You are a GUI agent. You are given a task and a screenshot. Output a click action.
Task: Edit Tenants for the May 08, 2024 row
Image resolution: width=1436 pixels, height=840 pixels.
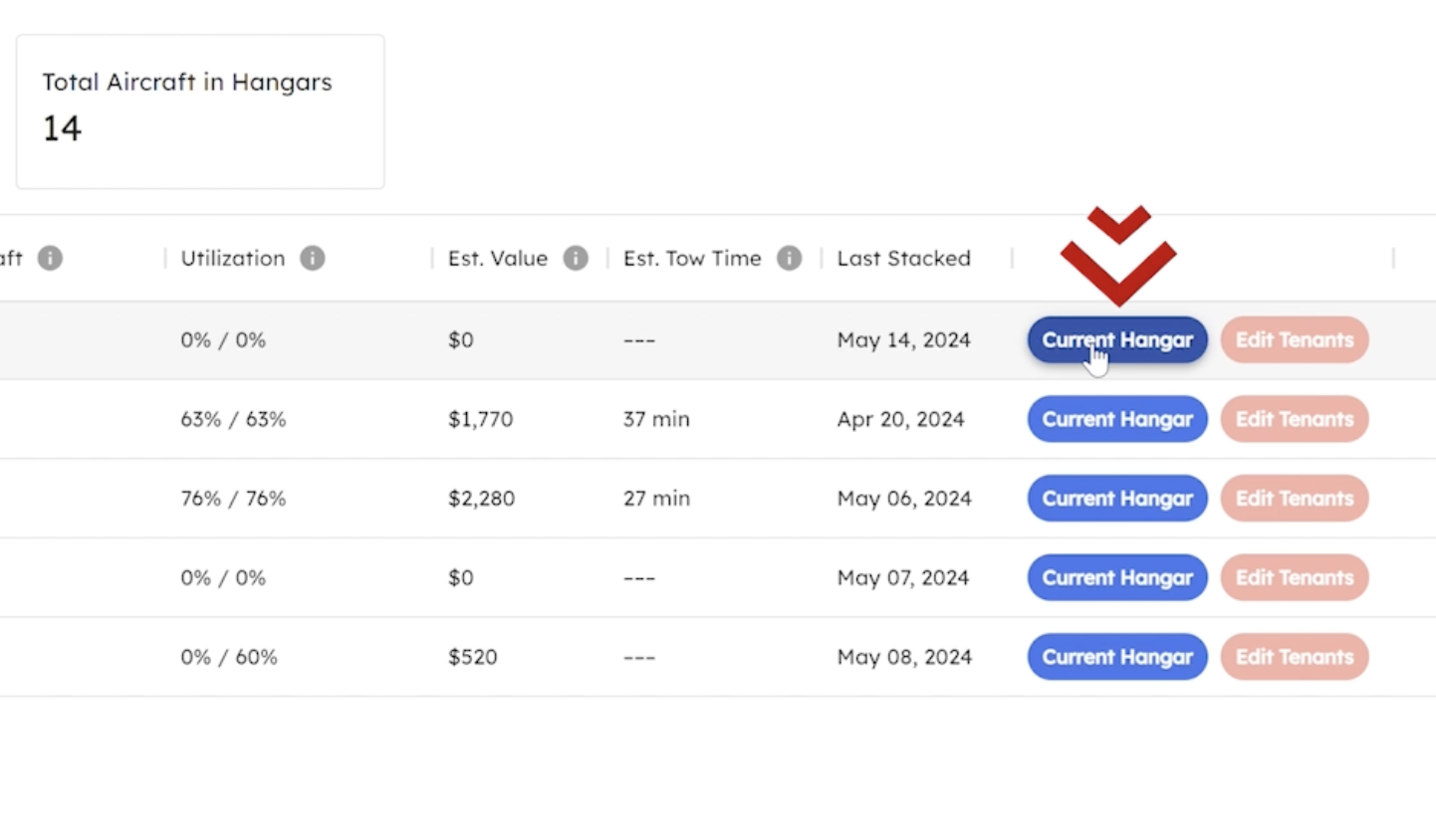1294,657
